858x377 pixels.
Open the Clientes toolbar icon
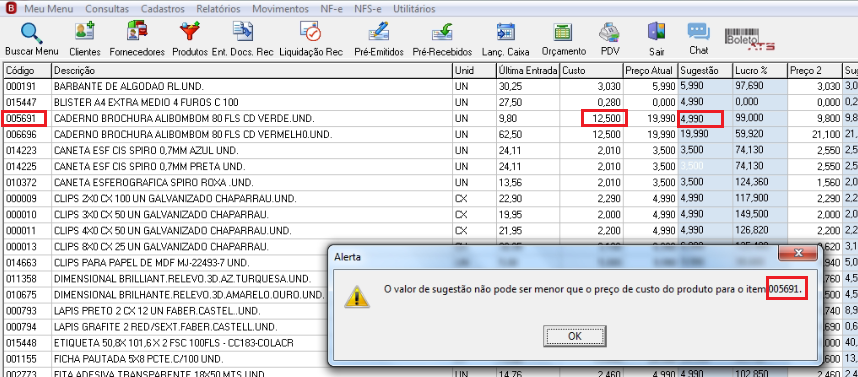85,32
